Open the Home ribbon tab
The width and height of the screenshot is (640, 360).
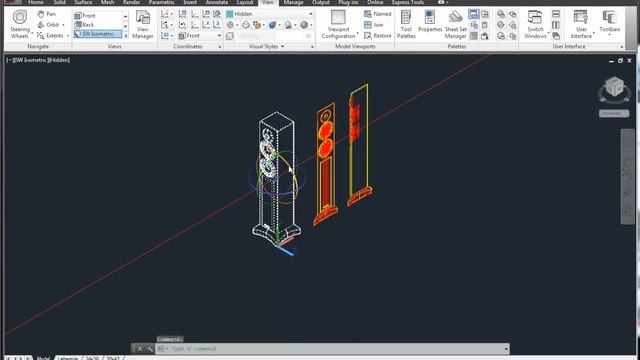36,2
